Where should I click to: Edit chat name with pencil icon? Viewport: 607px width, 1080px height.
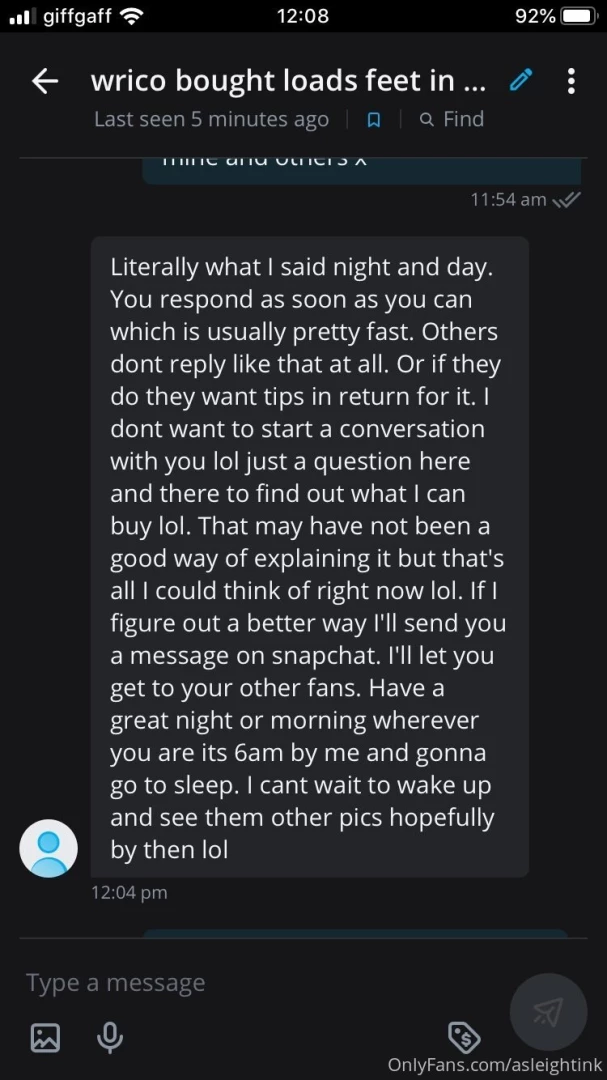tap(520, 81)
